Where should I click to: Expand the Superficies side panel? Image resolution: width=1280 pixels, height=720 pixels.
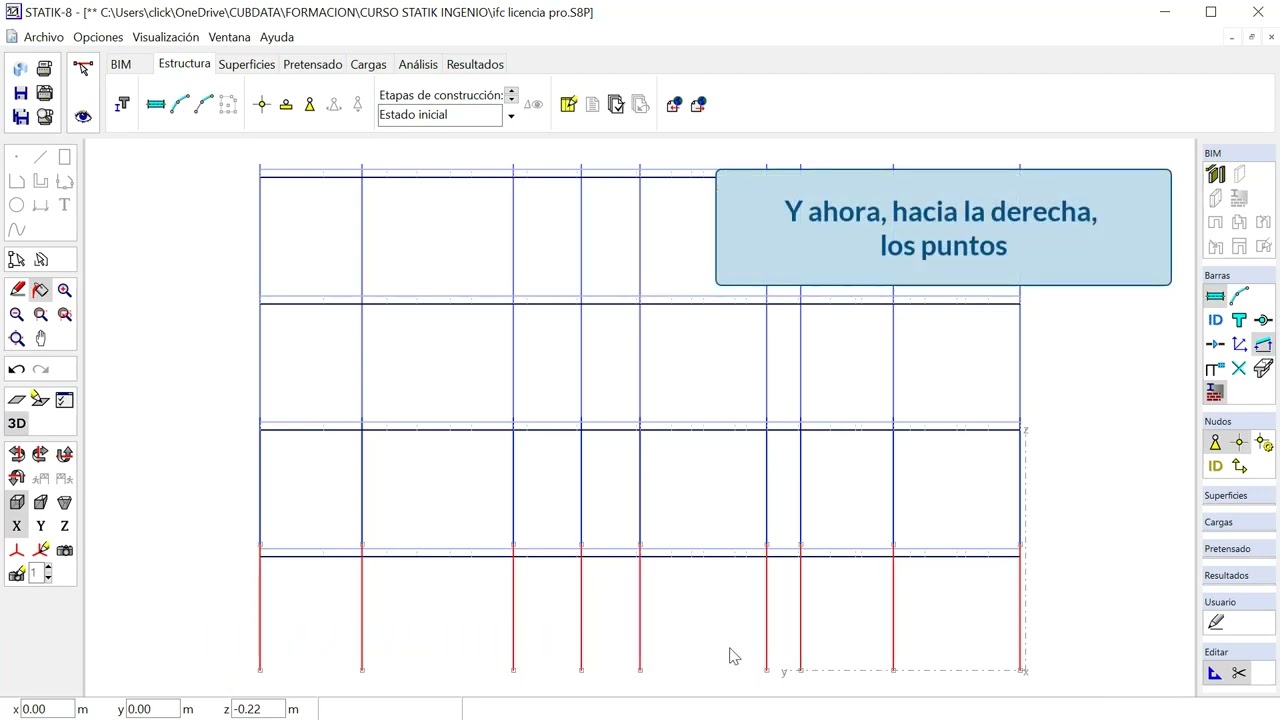point(1238,496)
